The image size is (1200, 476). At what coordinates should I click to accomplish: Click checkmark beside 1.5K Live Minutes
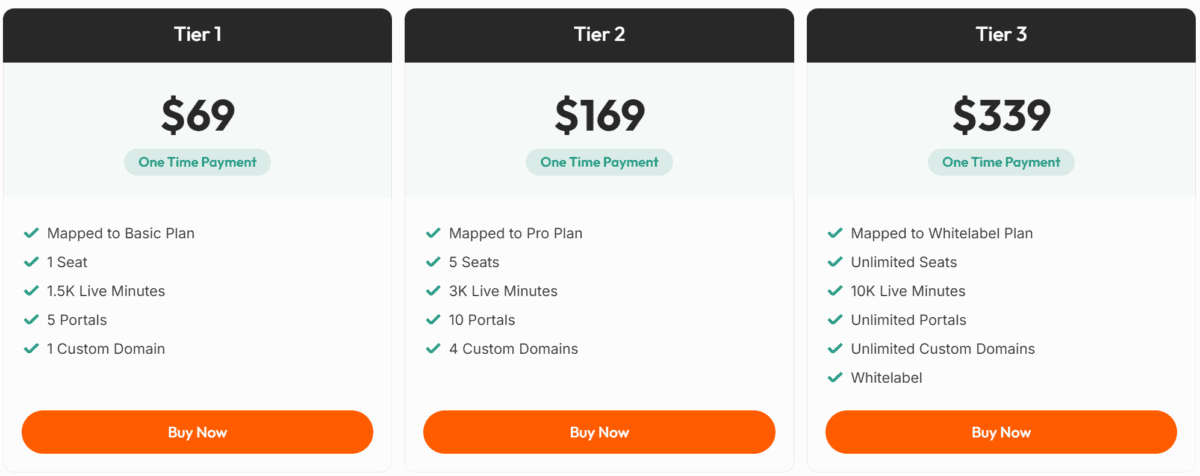[31, 291]
